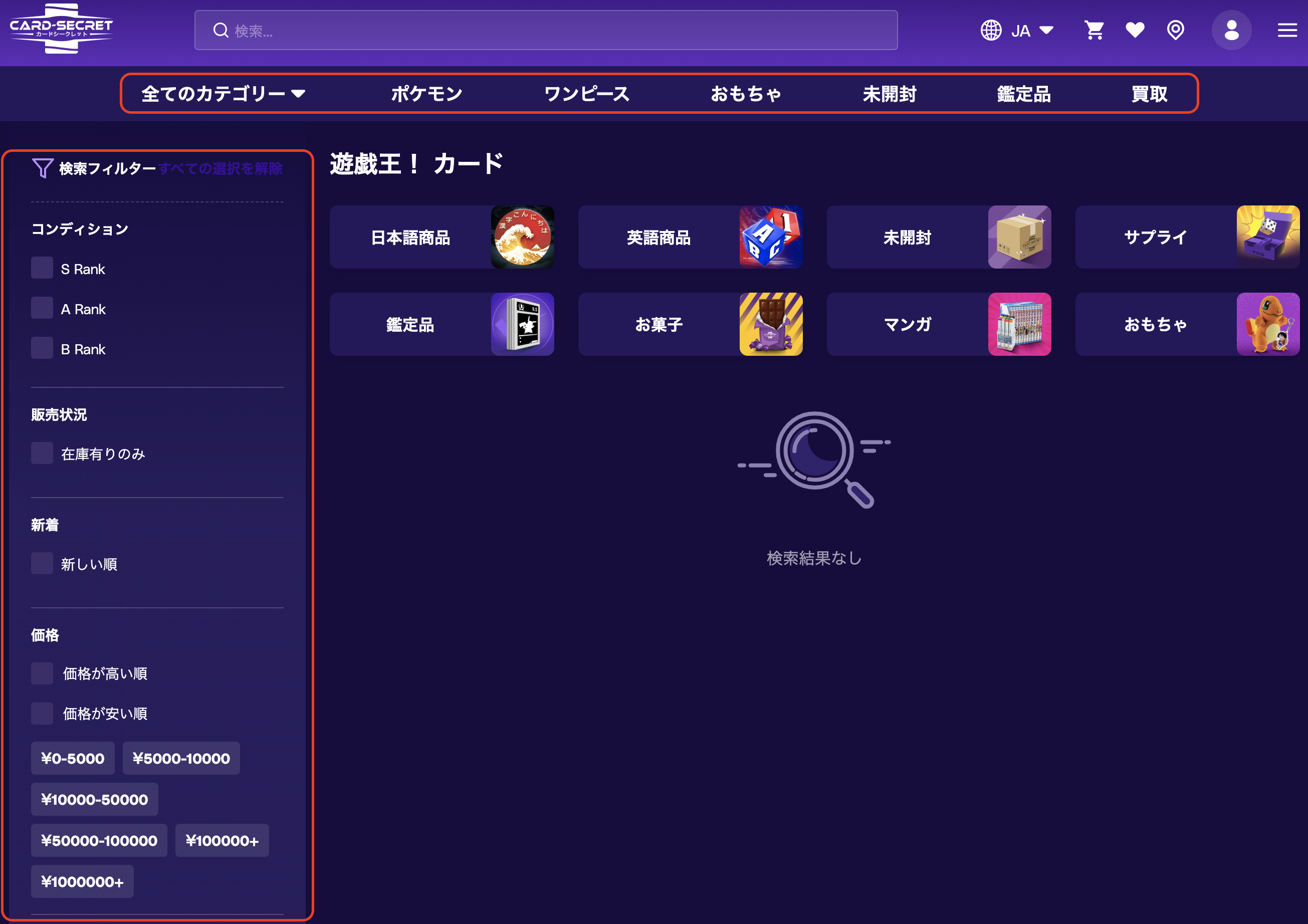Click the コンディション filter heading
This screenshot has width=1308, height=924.
click(80, 229)
